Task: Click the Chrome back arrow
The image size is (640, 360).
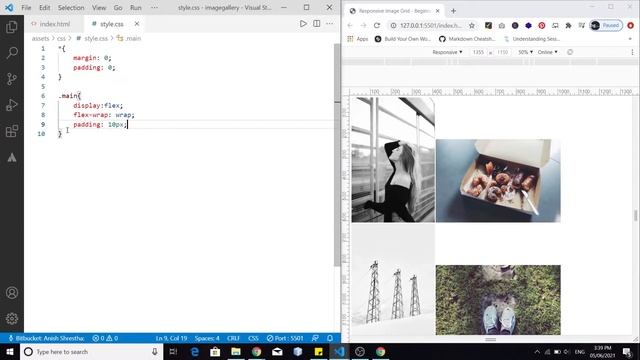Action: click(x=350, y=25)
